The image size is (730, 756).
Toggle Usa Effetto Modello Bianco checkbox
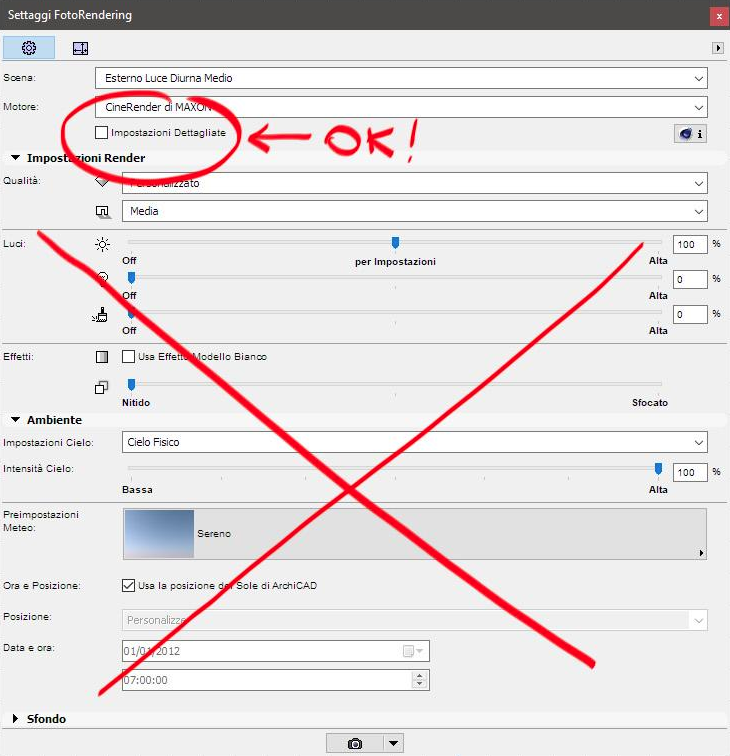coord(128,356)
